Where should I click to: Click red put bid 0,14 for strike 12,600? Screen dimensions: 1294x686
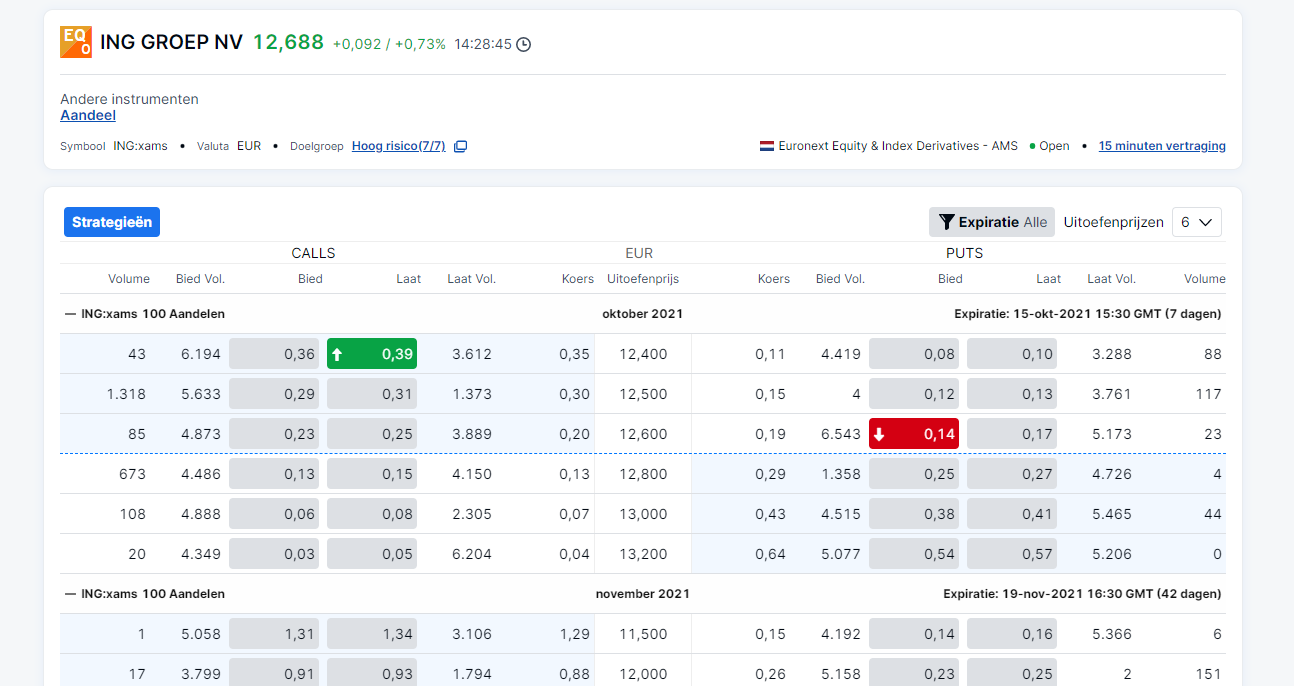(x=914, y=434)
